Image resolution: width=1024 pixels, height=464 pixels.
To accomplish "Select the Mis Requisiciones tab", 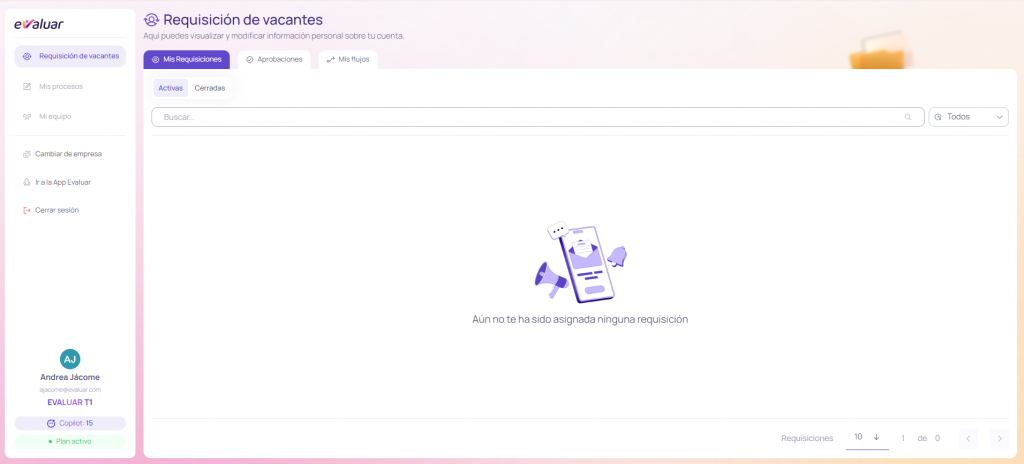I will tap(186, 60).
